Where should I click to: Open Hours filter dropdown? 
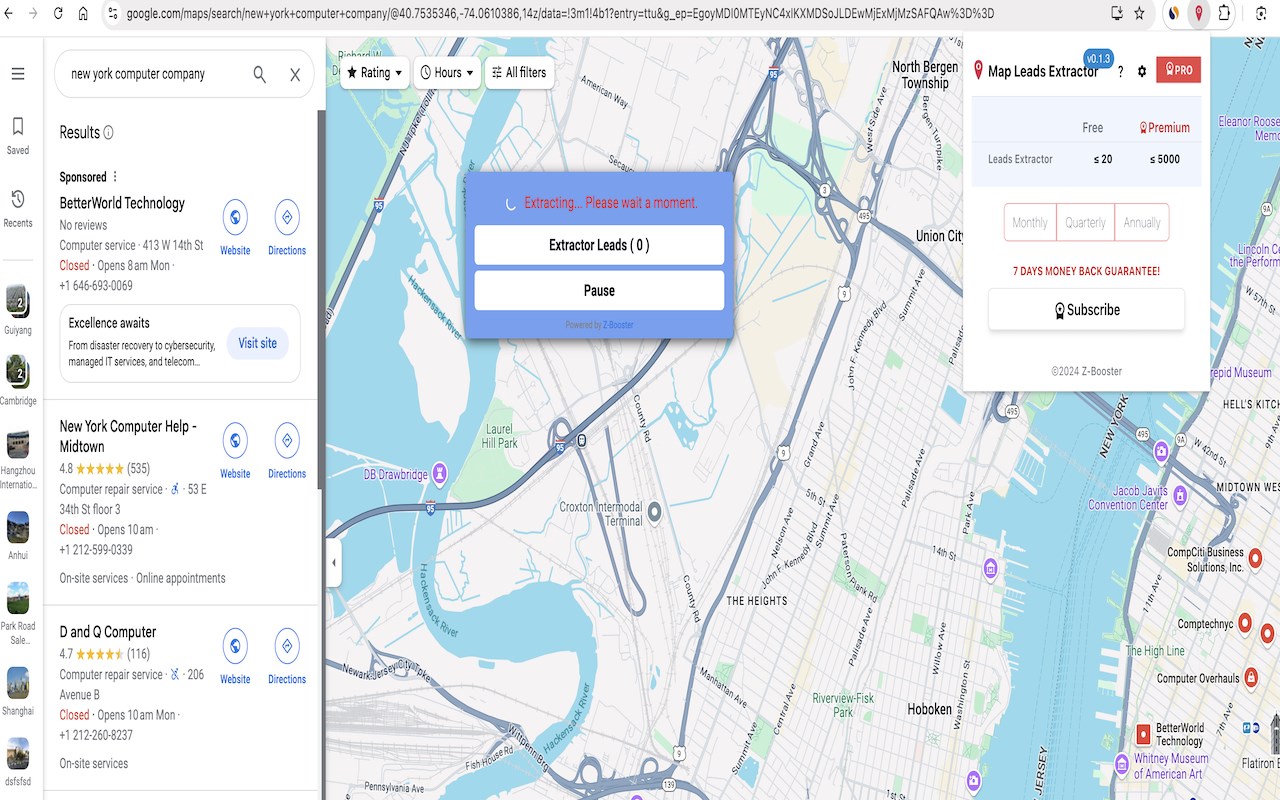click(x=447, y=73)
